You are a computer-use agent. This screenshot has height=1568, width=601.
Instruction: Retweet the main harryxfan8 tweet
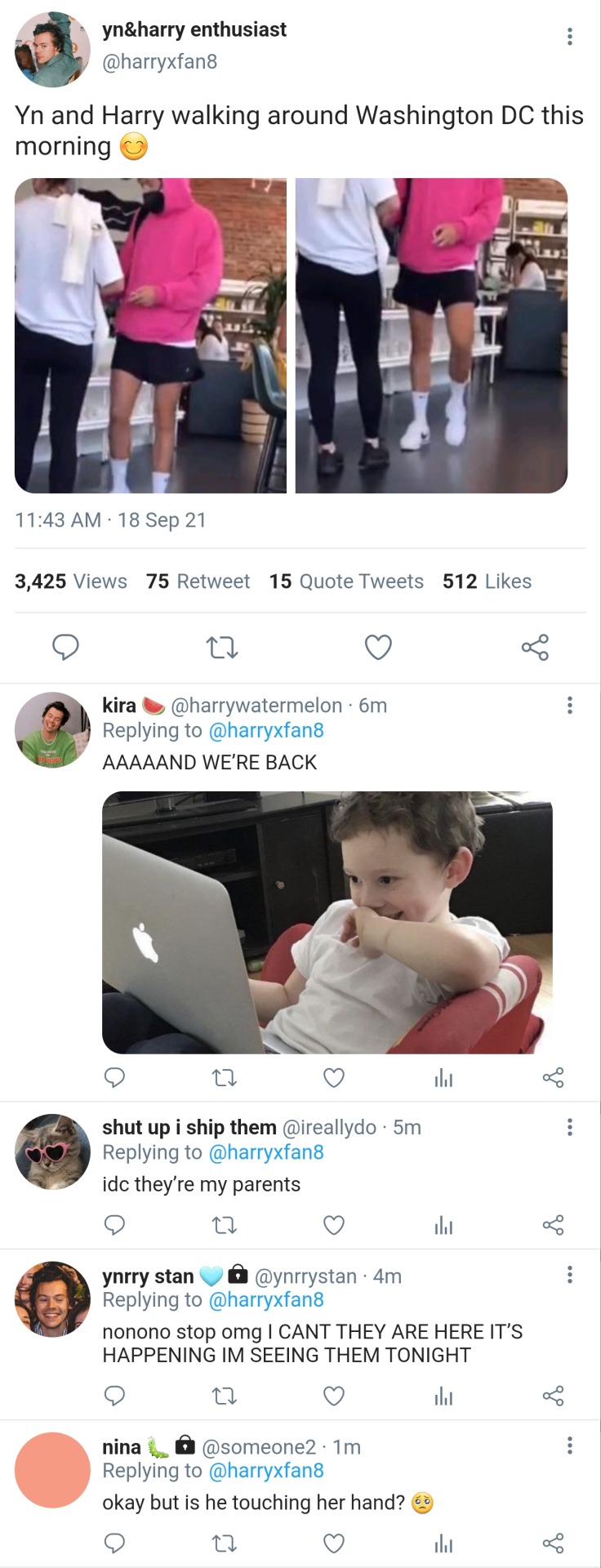[221, 648]
